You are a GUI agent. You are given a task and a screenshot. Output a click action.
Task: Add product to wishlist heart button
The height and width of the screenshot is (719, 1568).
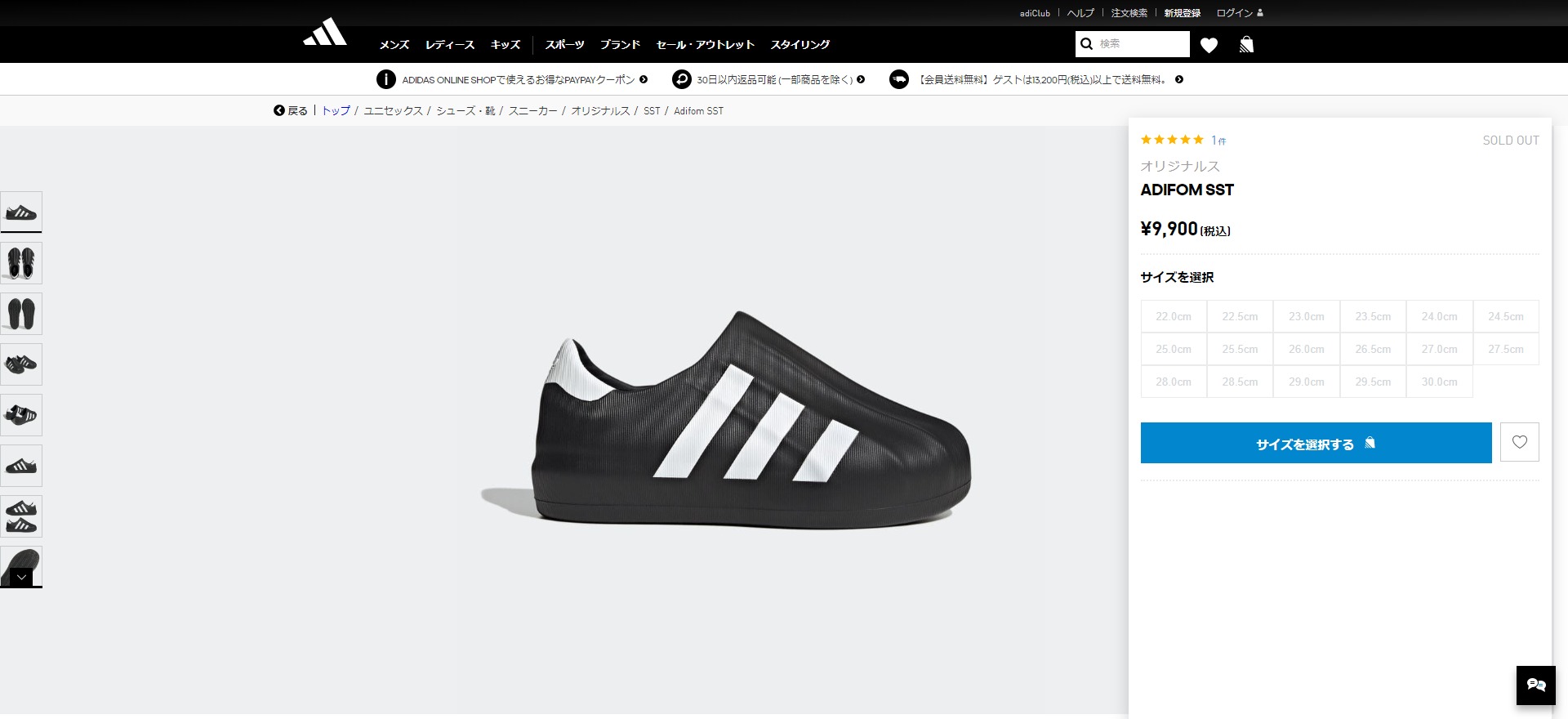tap(1520, 442)
